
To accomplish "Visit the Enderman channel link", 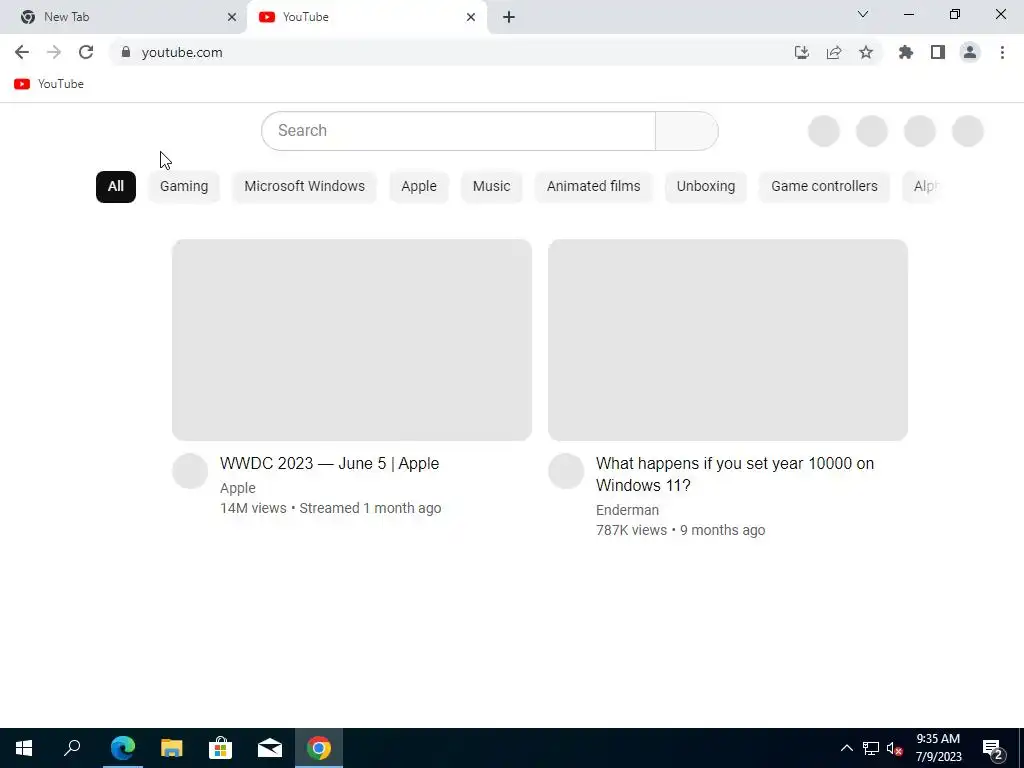I will point(628,510).
